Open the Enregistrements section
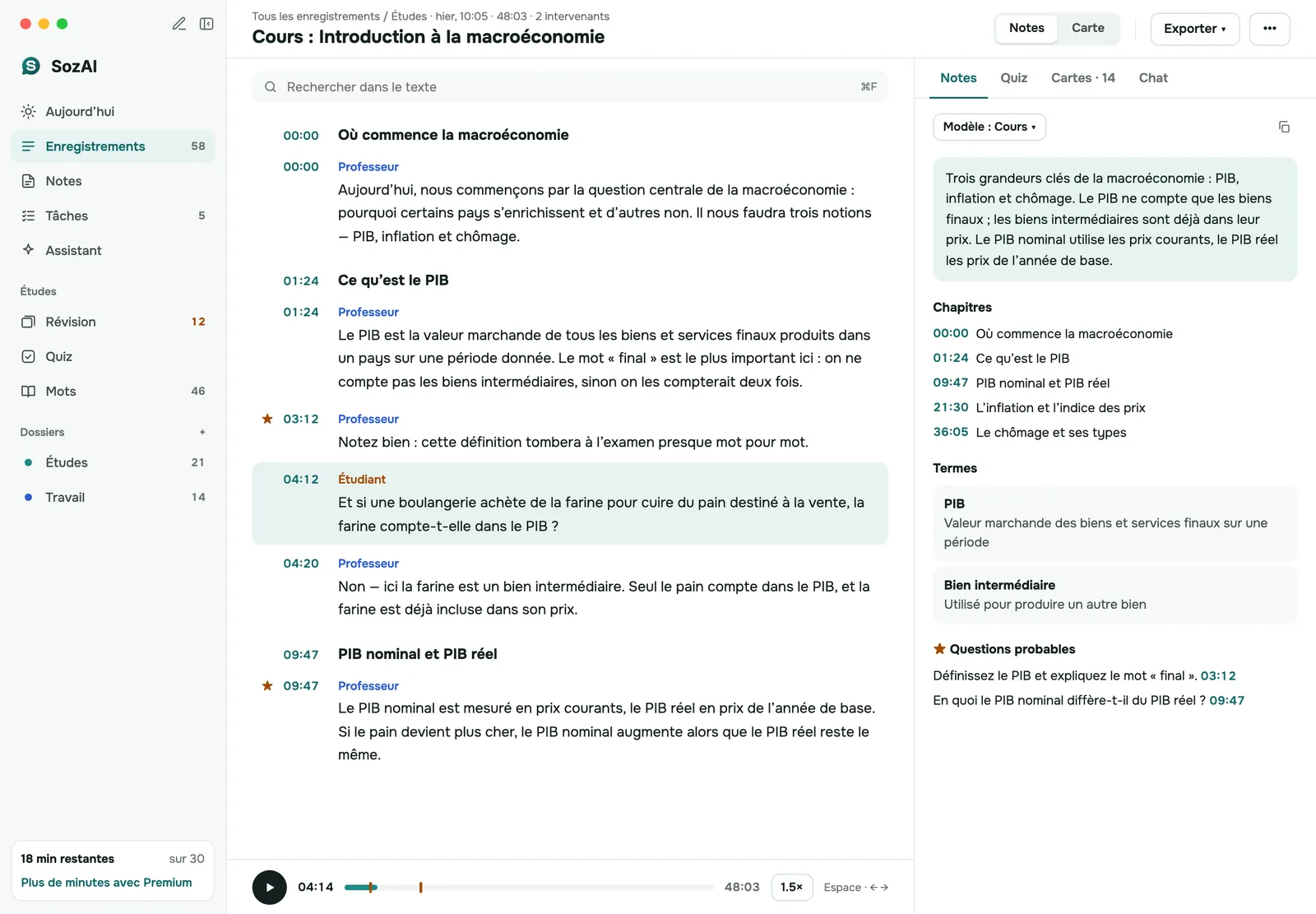Viewport: 1316px width, 914px height. click(x=113, y=146)
